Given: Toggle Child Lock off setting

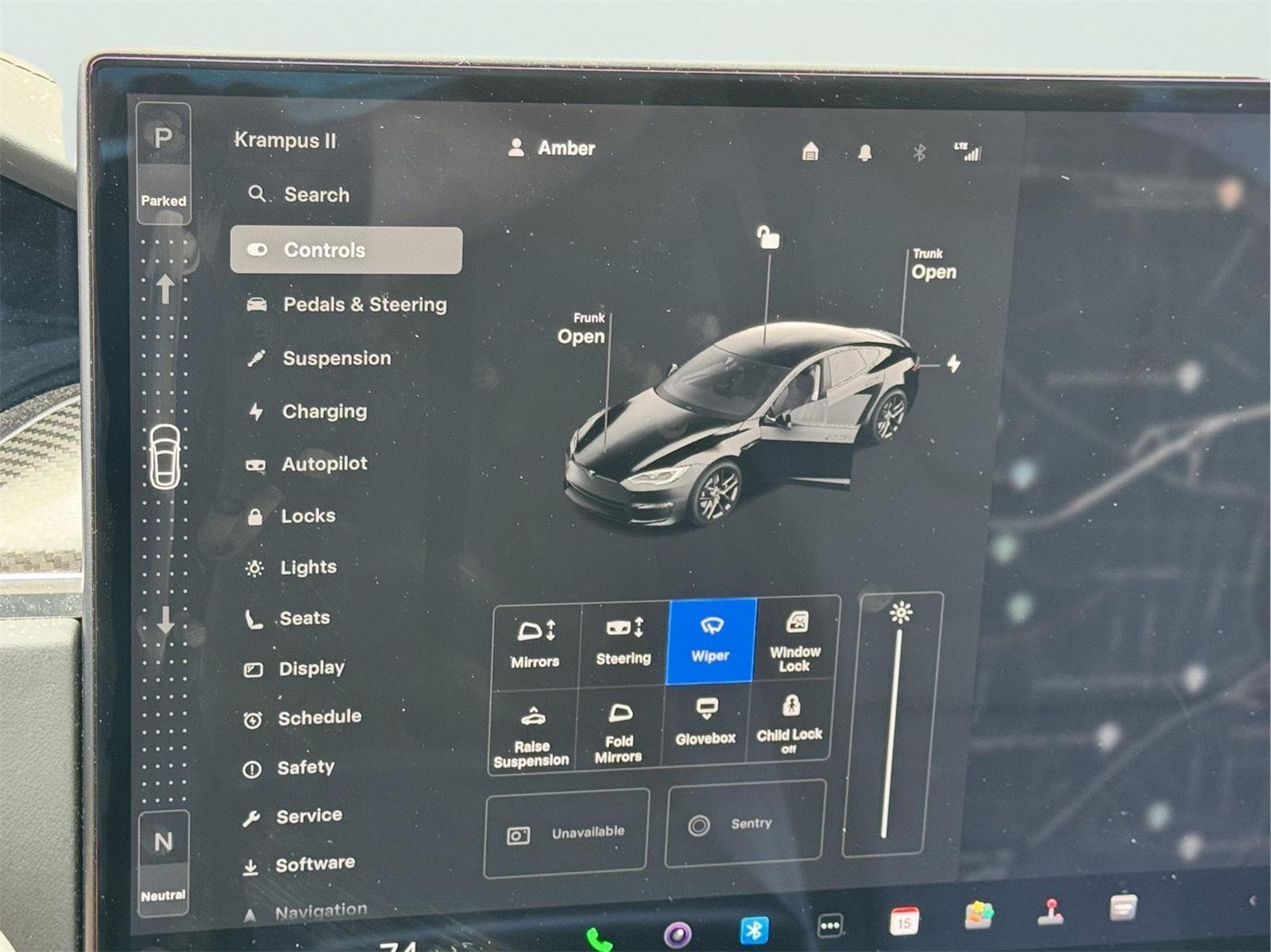Looking at the screenshot, I should [789, 725].
